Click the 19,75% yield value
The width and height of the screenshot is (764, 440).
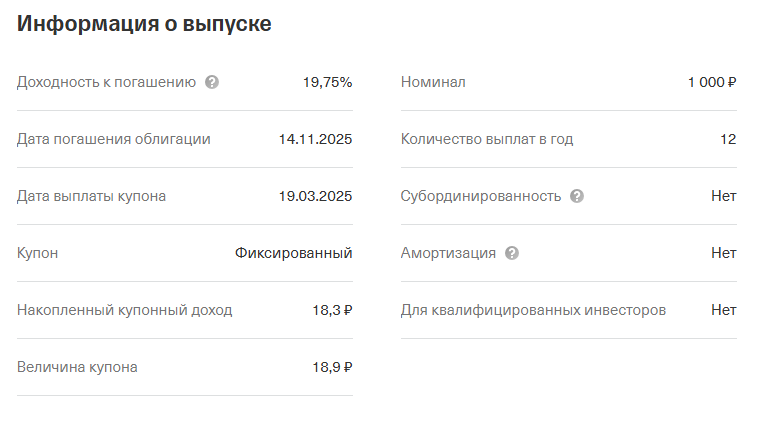coord(327,82)
